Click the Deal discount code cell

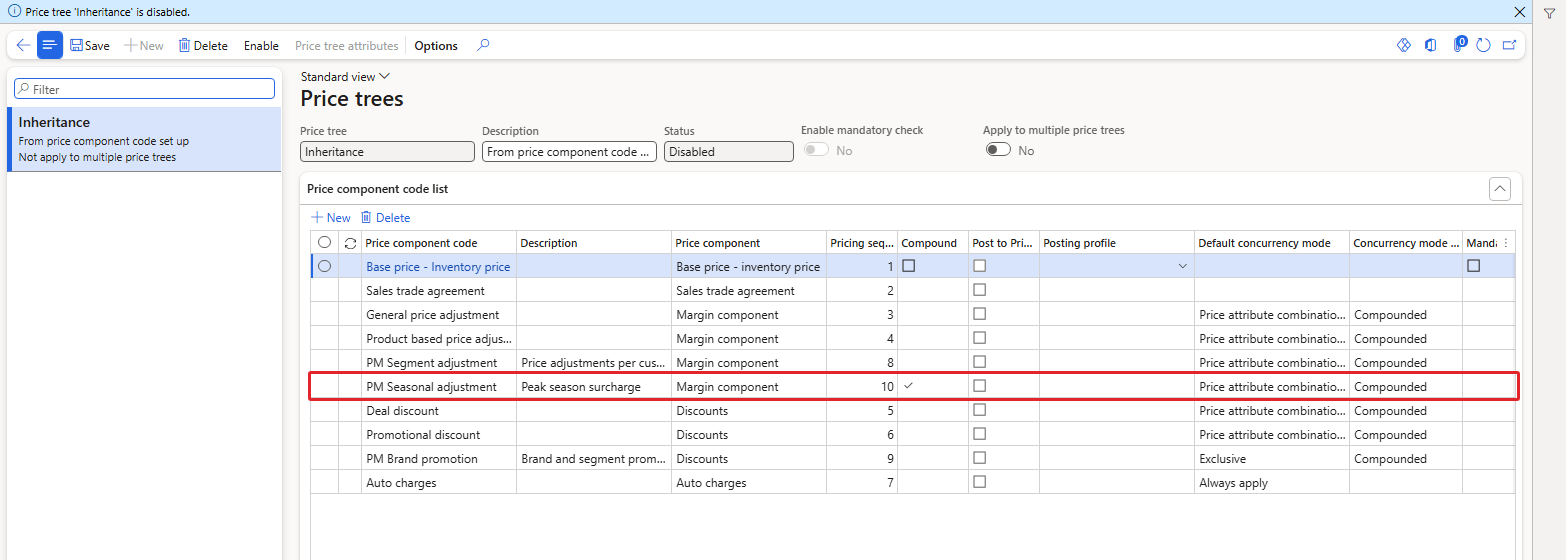point(439,411)
